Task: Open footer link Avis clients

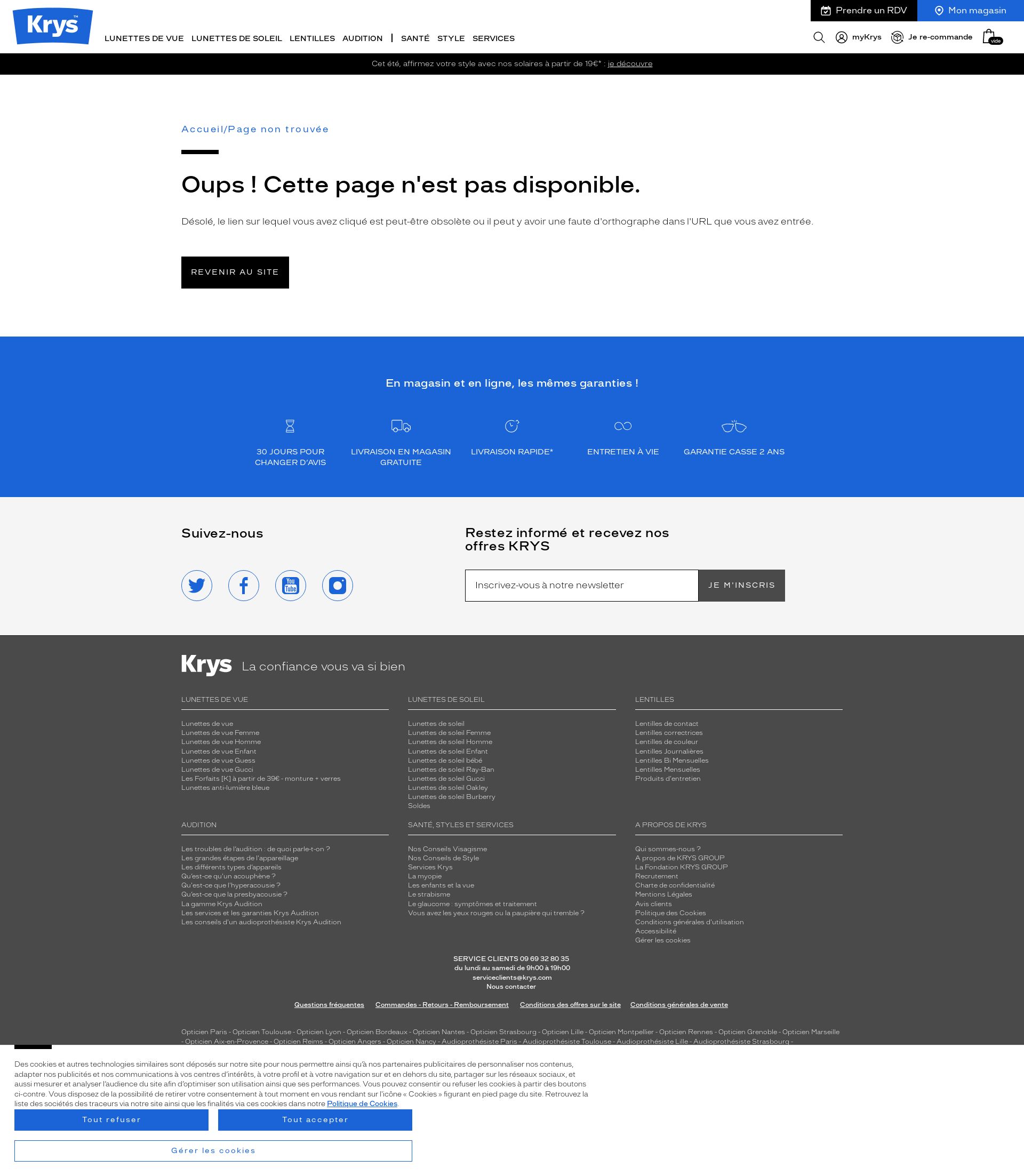Action: (x=653, y=903)
